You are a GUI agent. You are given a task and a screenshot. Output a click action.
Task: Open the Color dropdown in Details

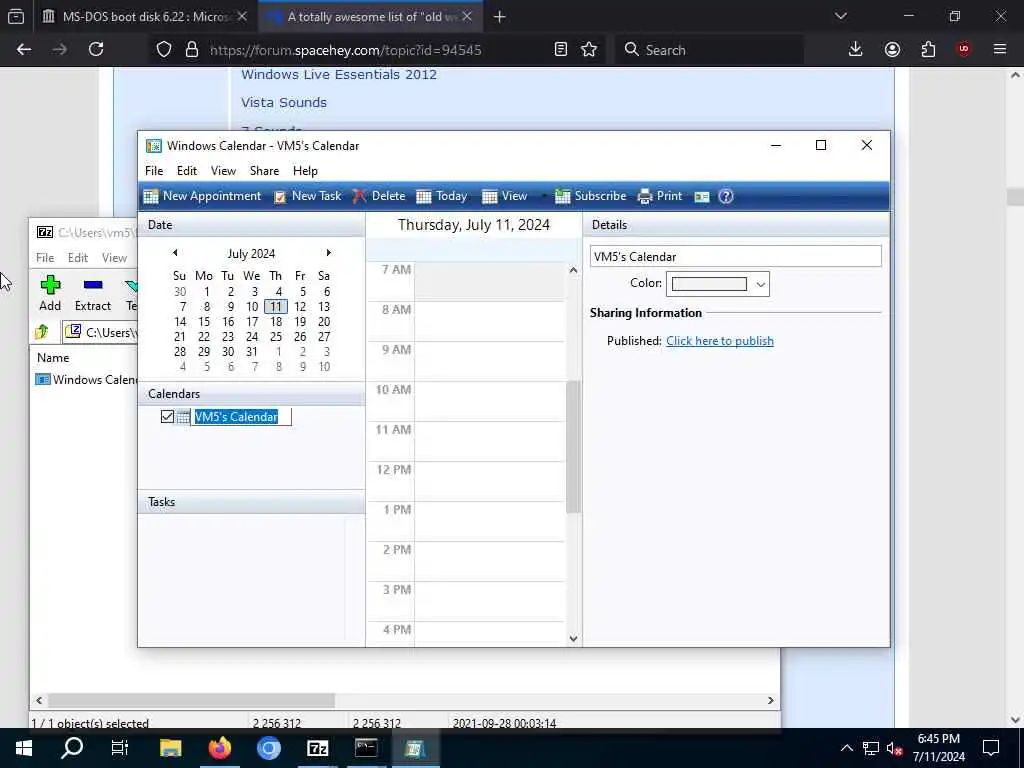coord(760,284)
